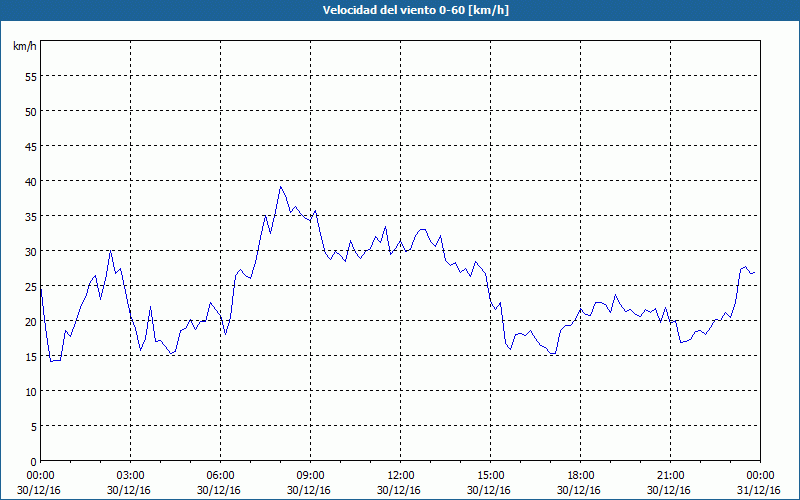The image size is (800, 500).
Task: Click the y-axis value 50
Action: point(31,112)
